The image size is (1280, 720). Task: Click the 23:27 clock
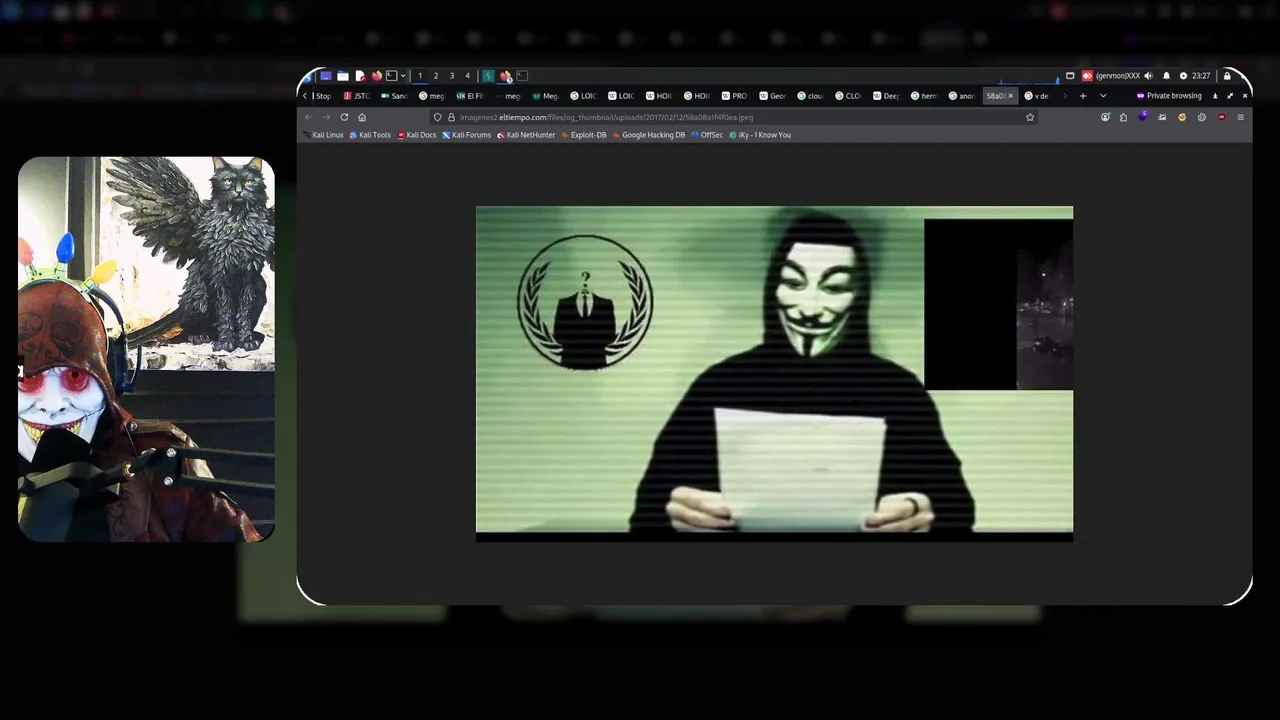(1201, 76)
